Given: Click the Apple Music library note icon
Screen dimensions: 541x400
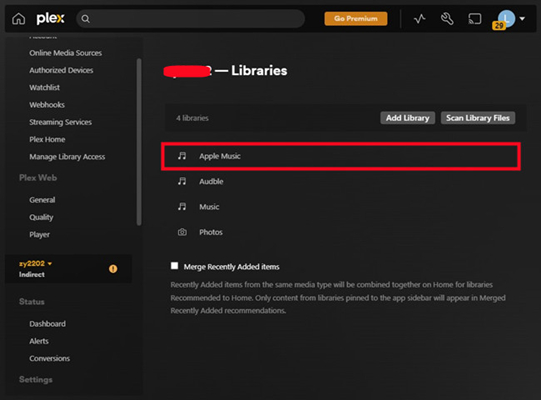Looking at the screenshot, I should click(x=182, y=156).
